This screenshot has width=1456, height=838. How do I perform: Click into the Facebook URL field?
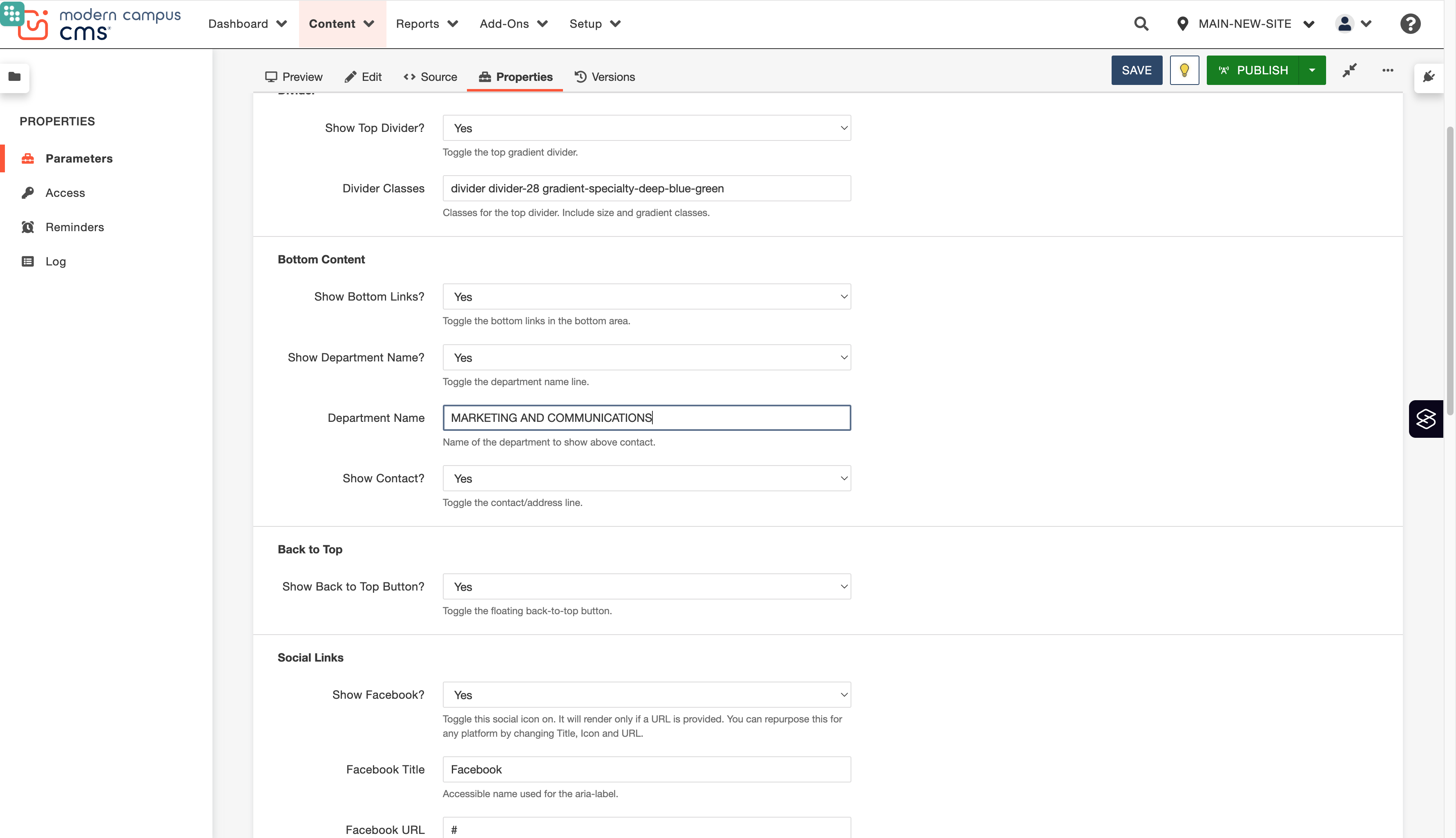click(647, 829)
